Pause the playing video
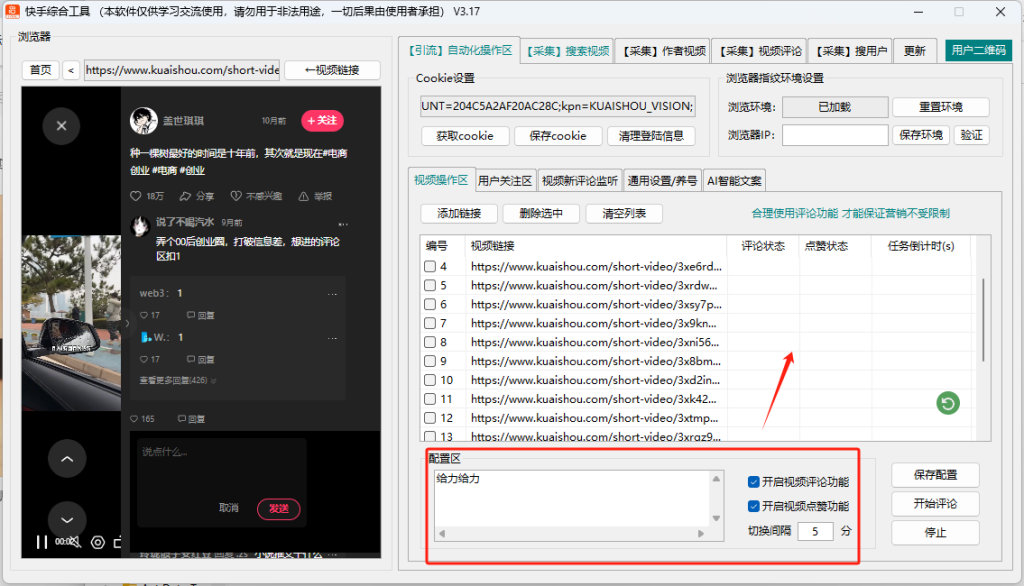This screenshot has width=1024, height=586. pos(42,541)
